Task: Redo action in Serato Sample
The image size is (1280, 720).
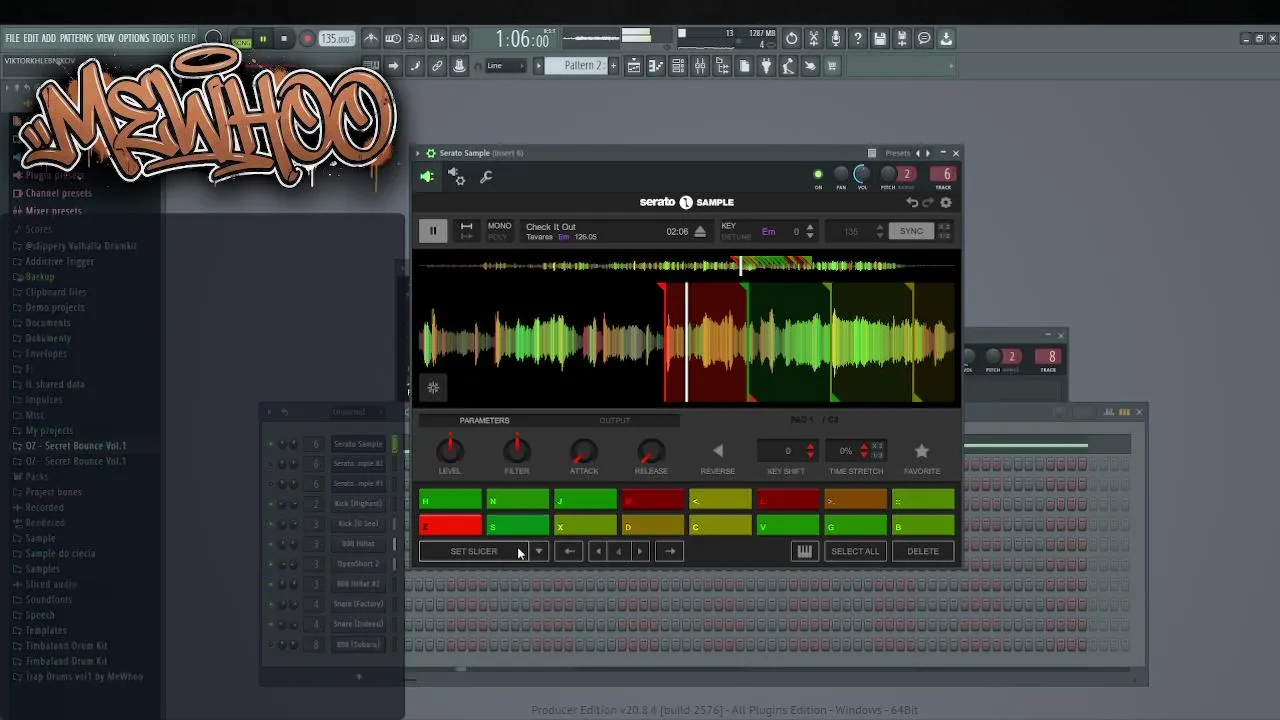Action: point(928,203)
